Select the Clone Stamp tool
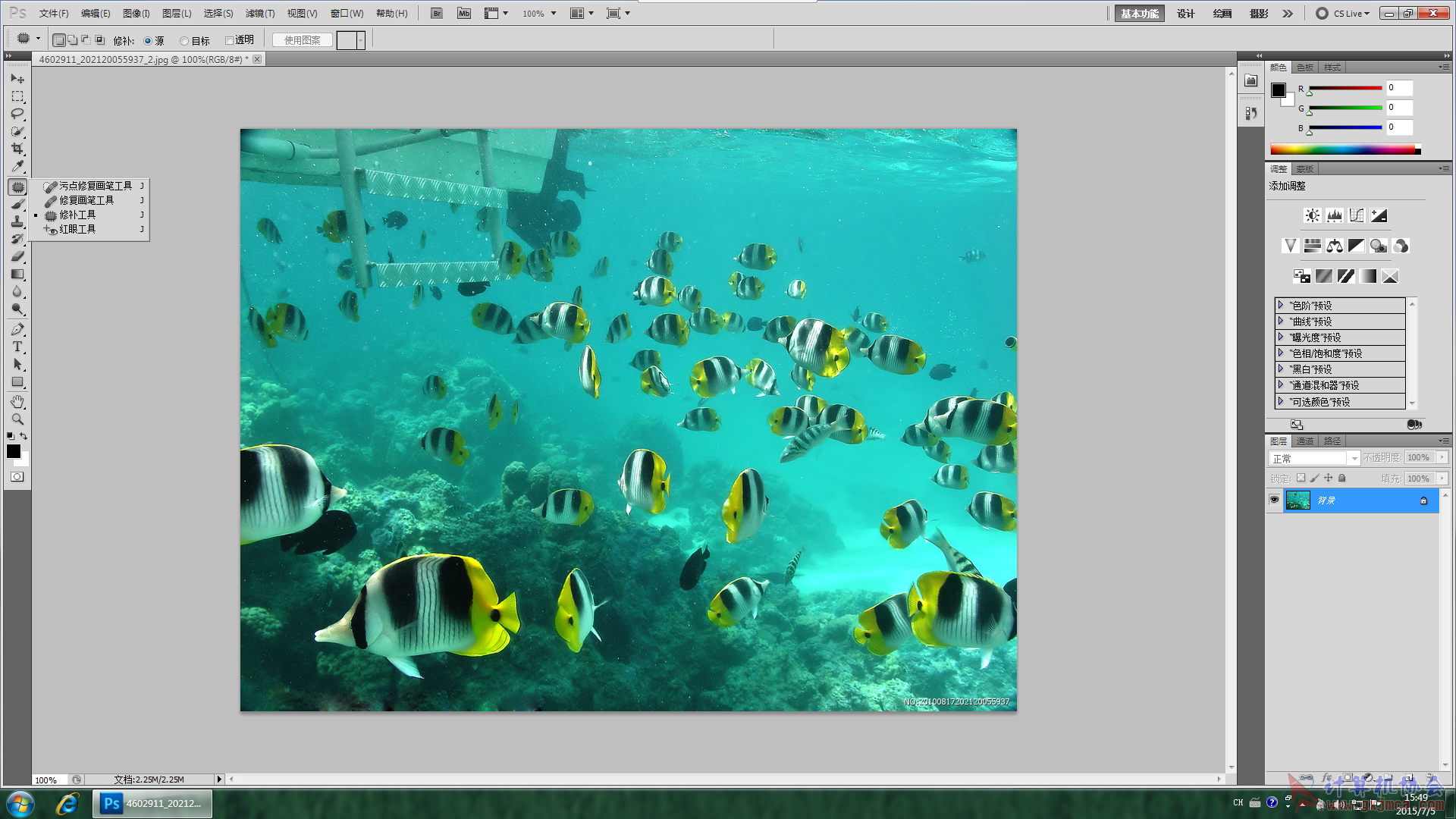The image size is (1456, 819). click(x=17, y=221)
